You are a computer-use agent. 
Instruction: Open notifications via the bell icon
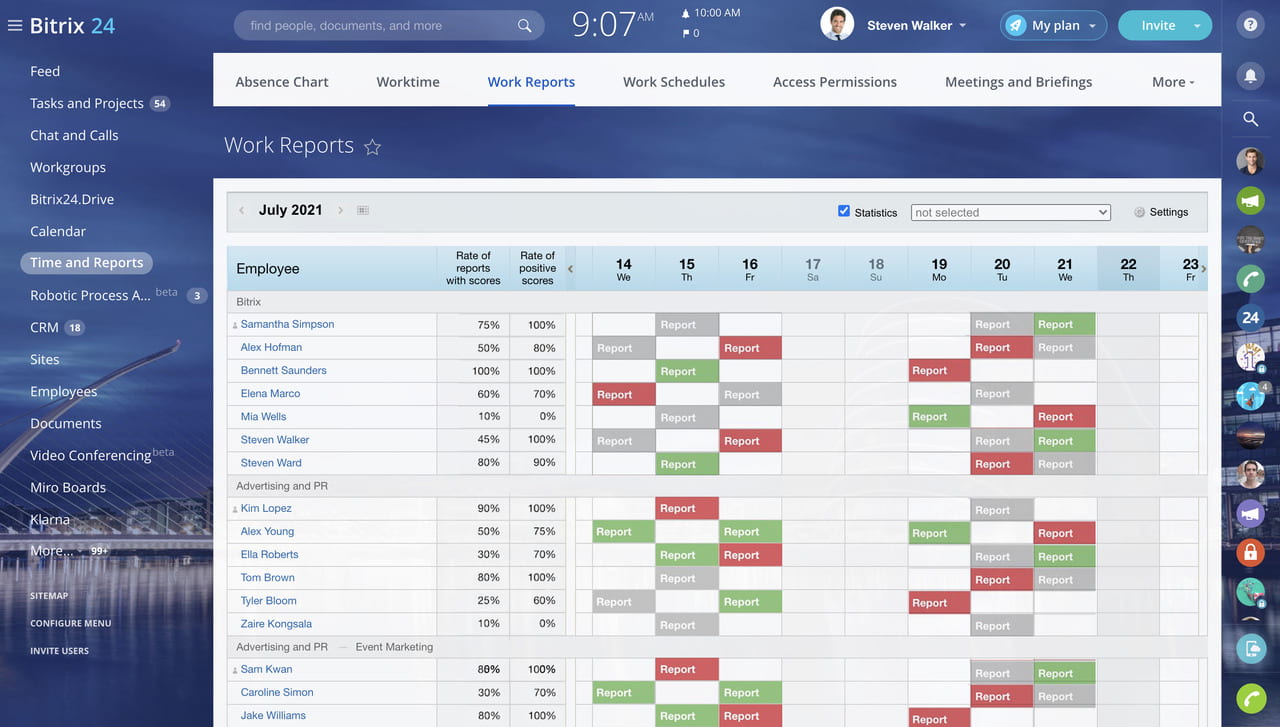[1250, 75]
